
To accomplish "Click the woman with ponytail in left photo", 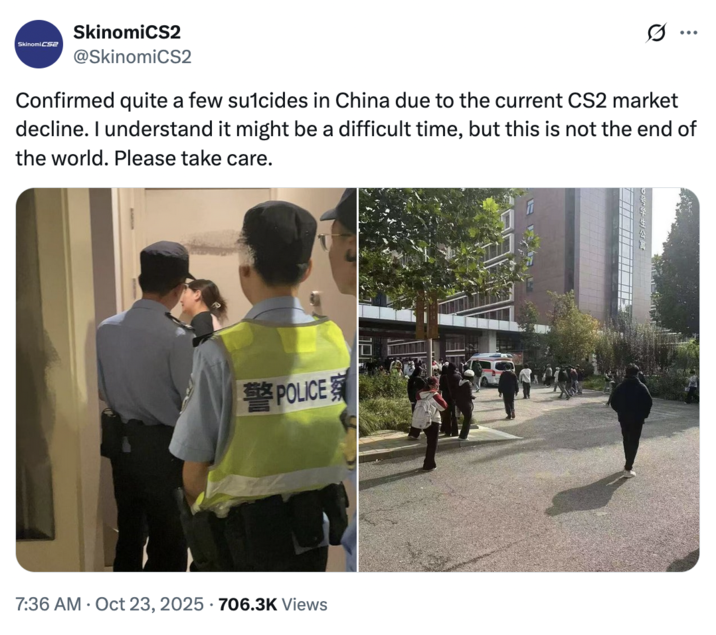I will (203, 307).
